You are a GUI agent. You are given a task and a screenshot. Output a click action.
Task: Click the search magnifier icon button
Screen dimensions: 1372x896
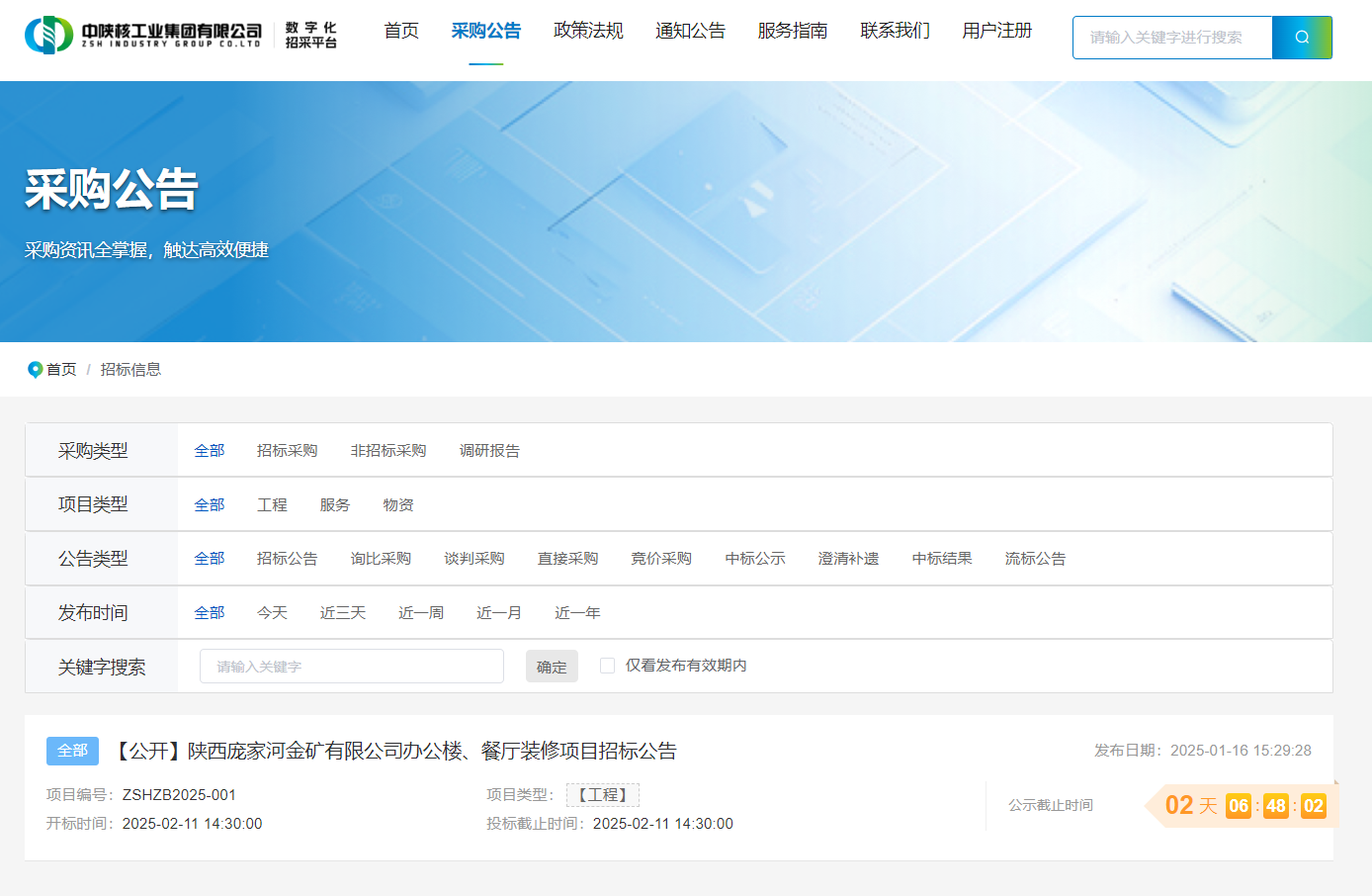tap(1301, 38)
